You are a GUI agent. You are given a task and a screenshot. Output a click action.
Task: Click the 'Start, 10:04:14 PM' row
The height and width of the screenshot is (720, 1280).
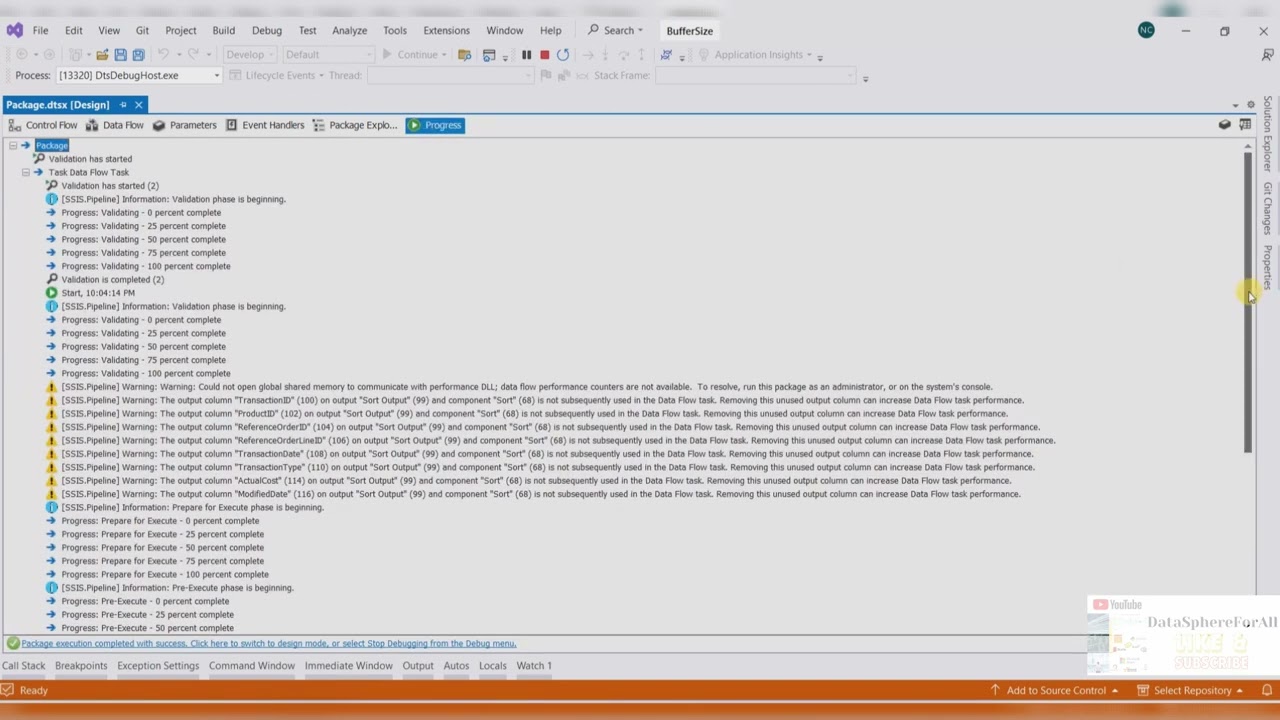(98, 293)
